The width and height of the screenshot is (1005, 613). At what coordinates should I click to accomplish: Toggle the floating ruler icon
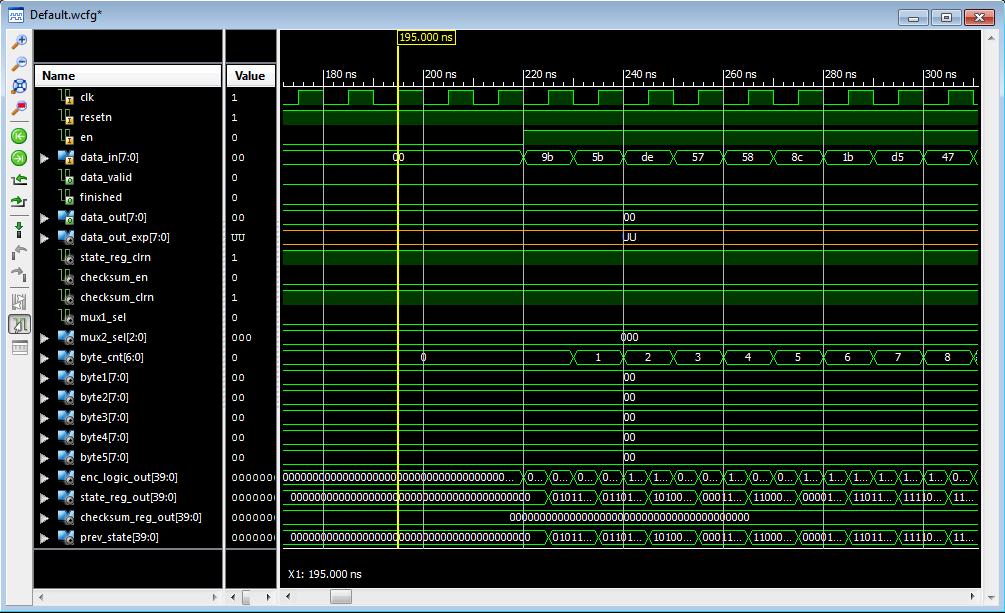(19, 348)
